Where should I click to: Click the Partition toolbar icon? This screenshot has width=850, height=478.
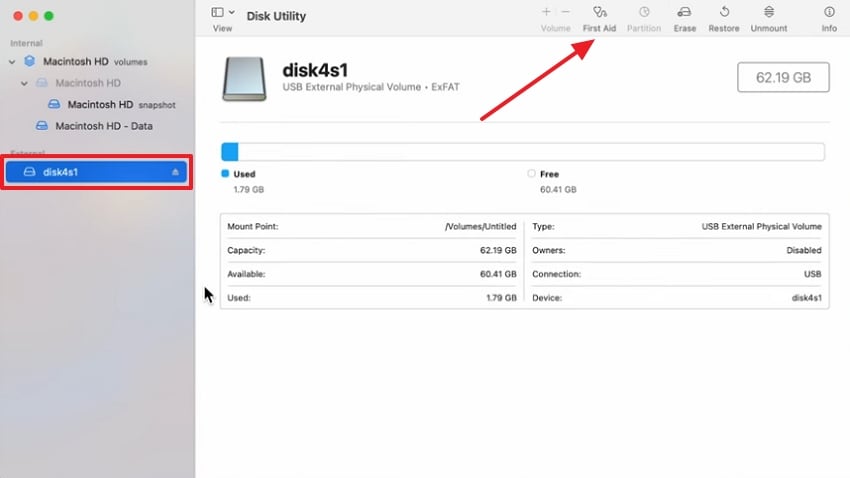644,12
